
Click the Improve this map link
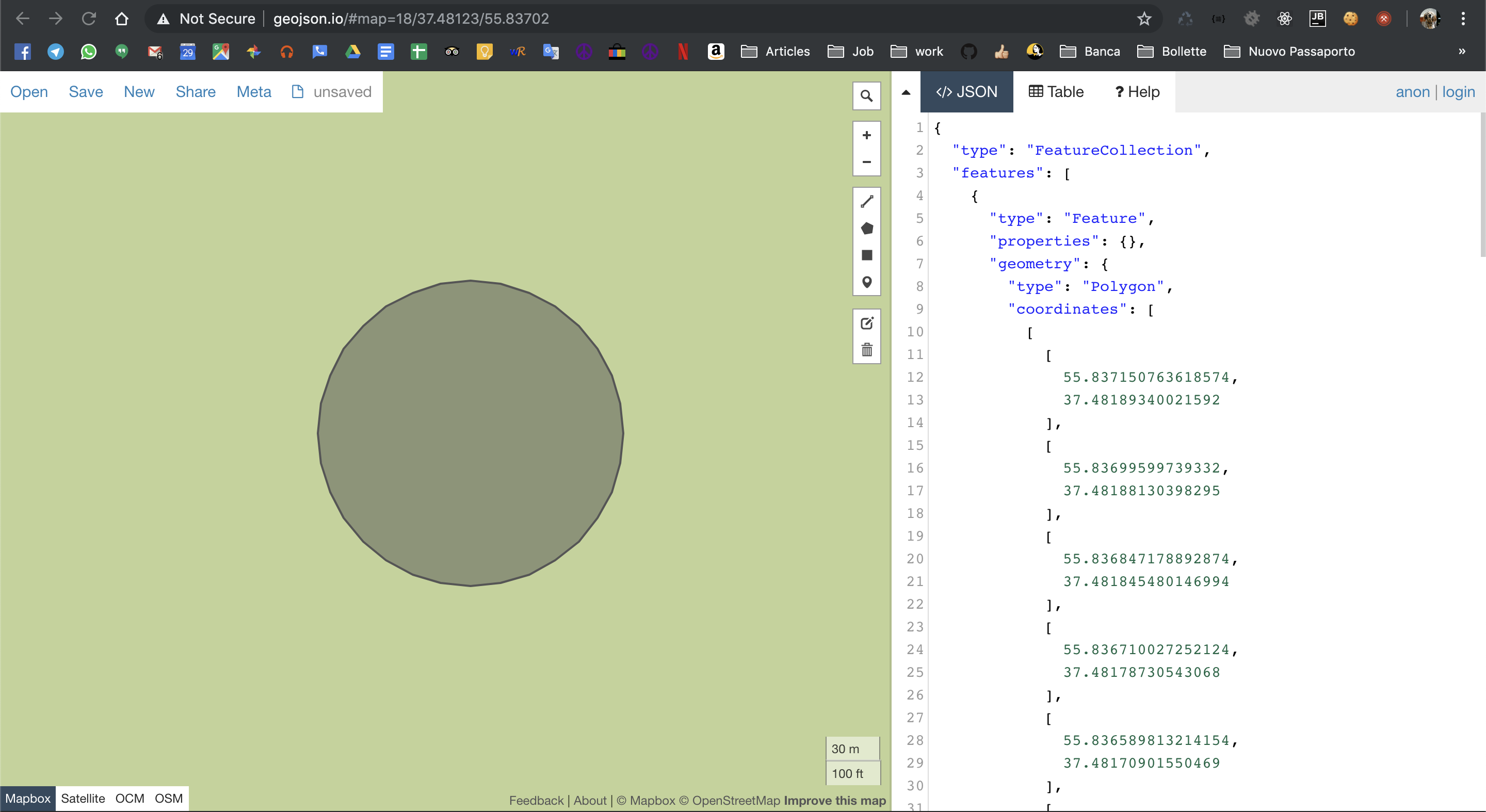click(x=835, y=800)
